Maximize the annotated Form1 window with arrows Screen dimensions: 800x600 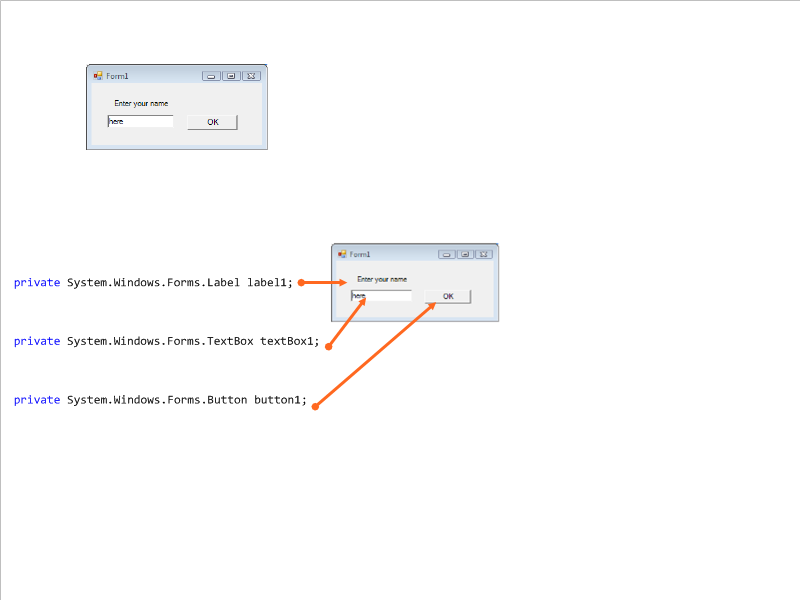coord(465,254)
